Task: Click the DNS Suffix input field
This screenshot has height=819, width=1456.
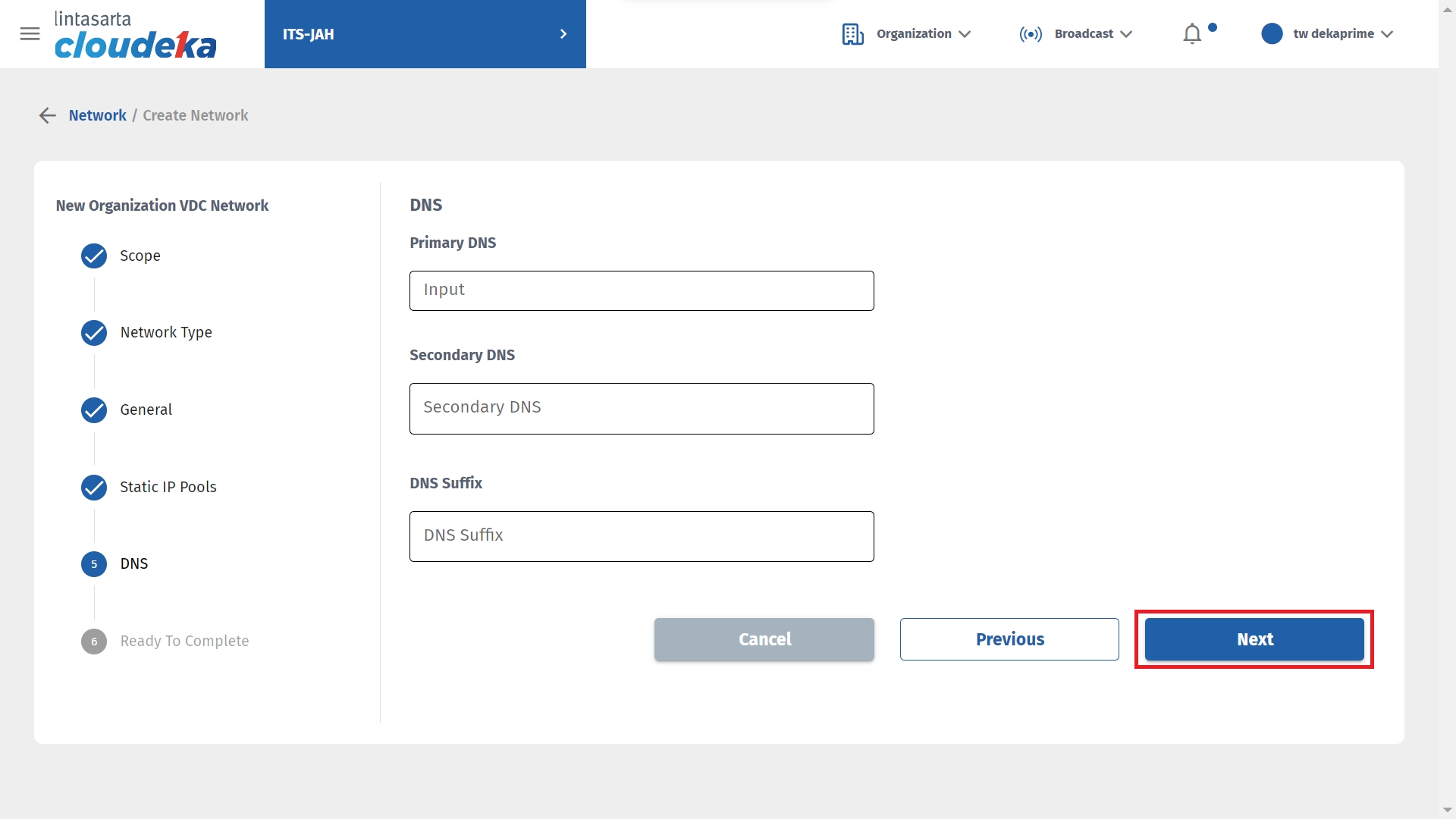Action: 642,536
